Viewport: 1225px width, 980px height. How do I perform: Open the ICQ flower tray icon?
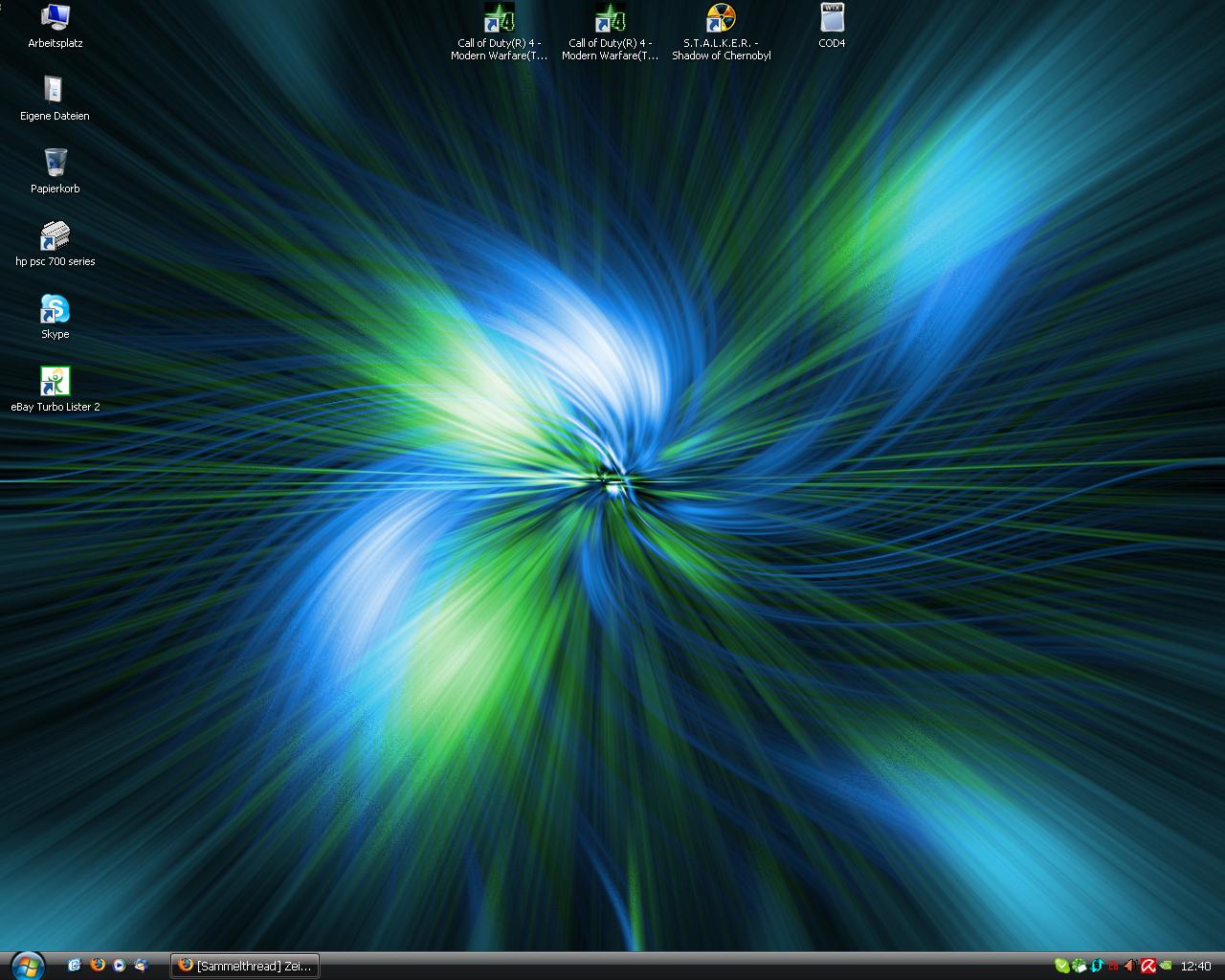pos(1080,966)
